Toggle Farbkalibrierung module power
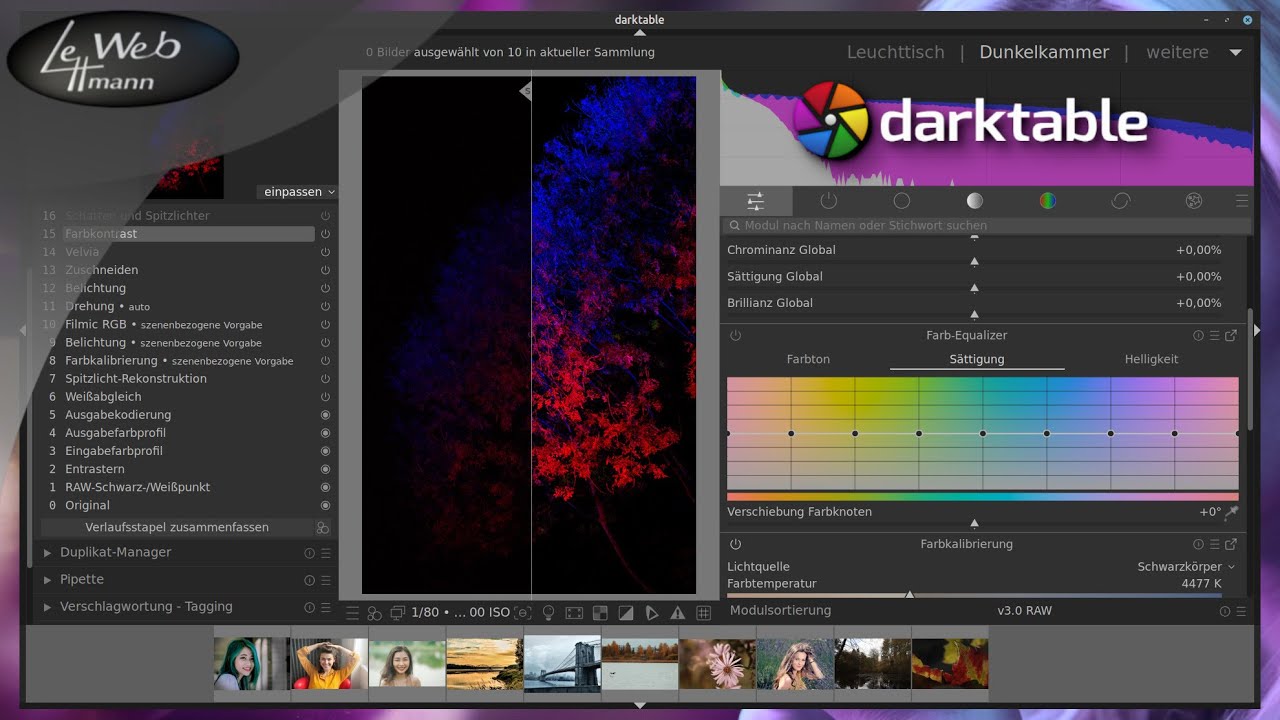Viewport: 1280px width, 720px height. [x=735, y=545]
